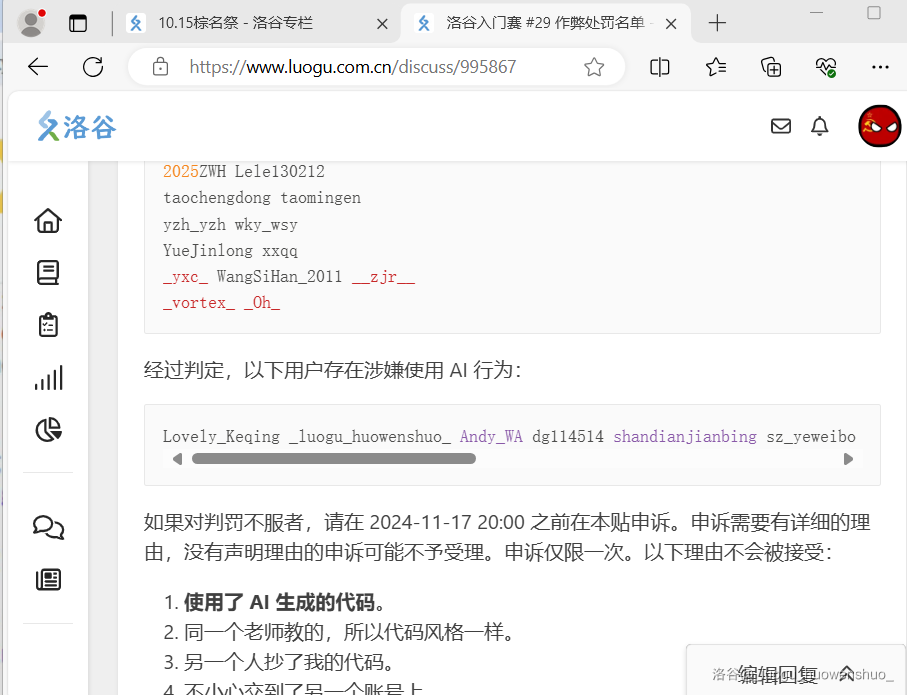907x695 pixels.
Task: Click the shandianjianbing username link
Action: (685, 437)
